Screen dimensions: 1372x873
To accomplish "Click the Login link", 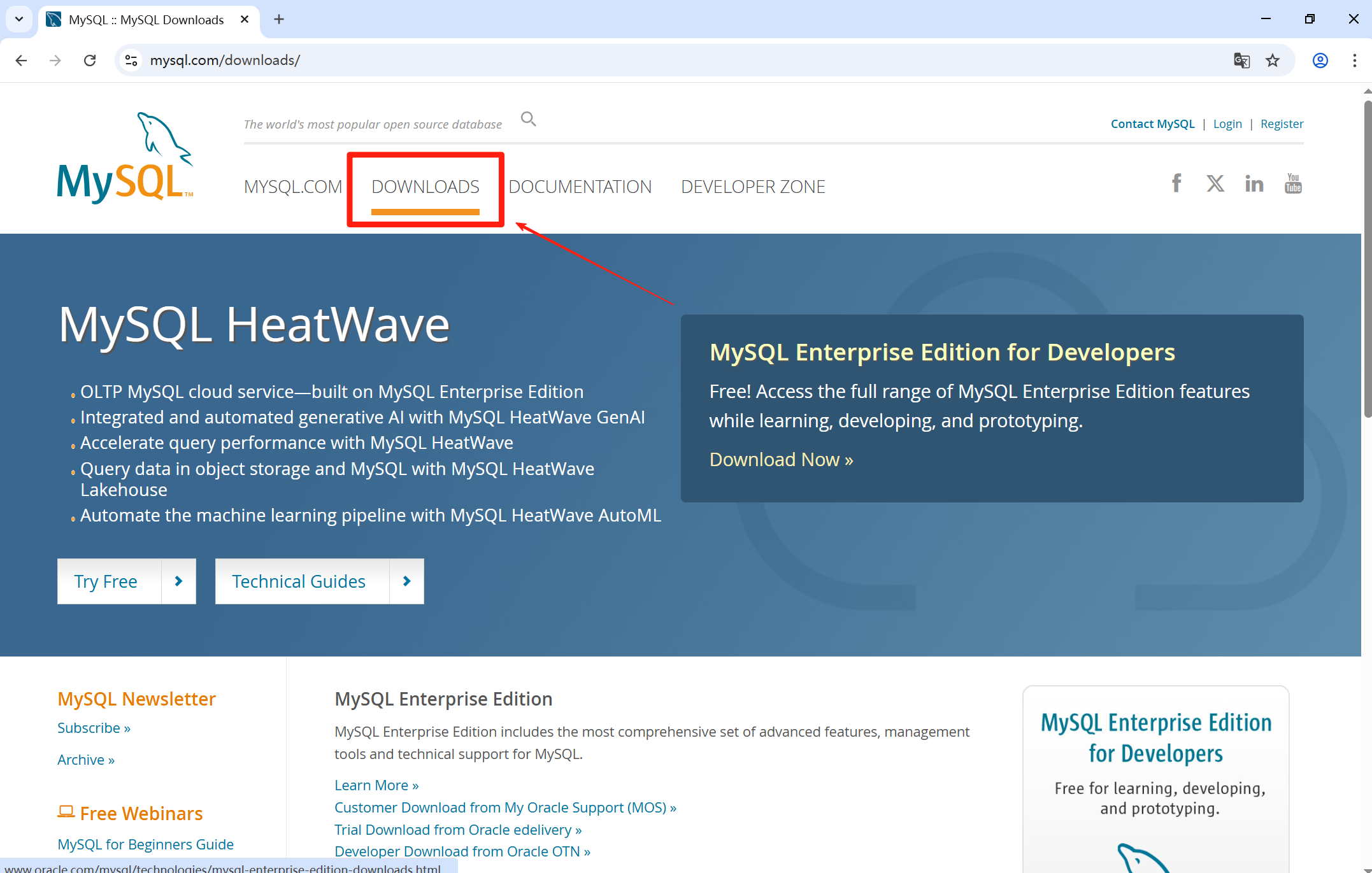I will (x=1227, y=124).
